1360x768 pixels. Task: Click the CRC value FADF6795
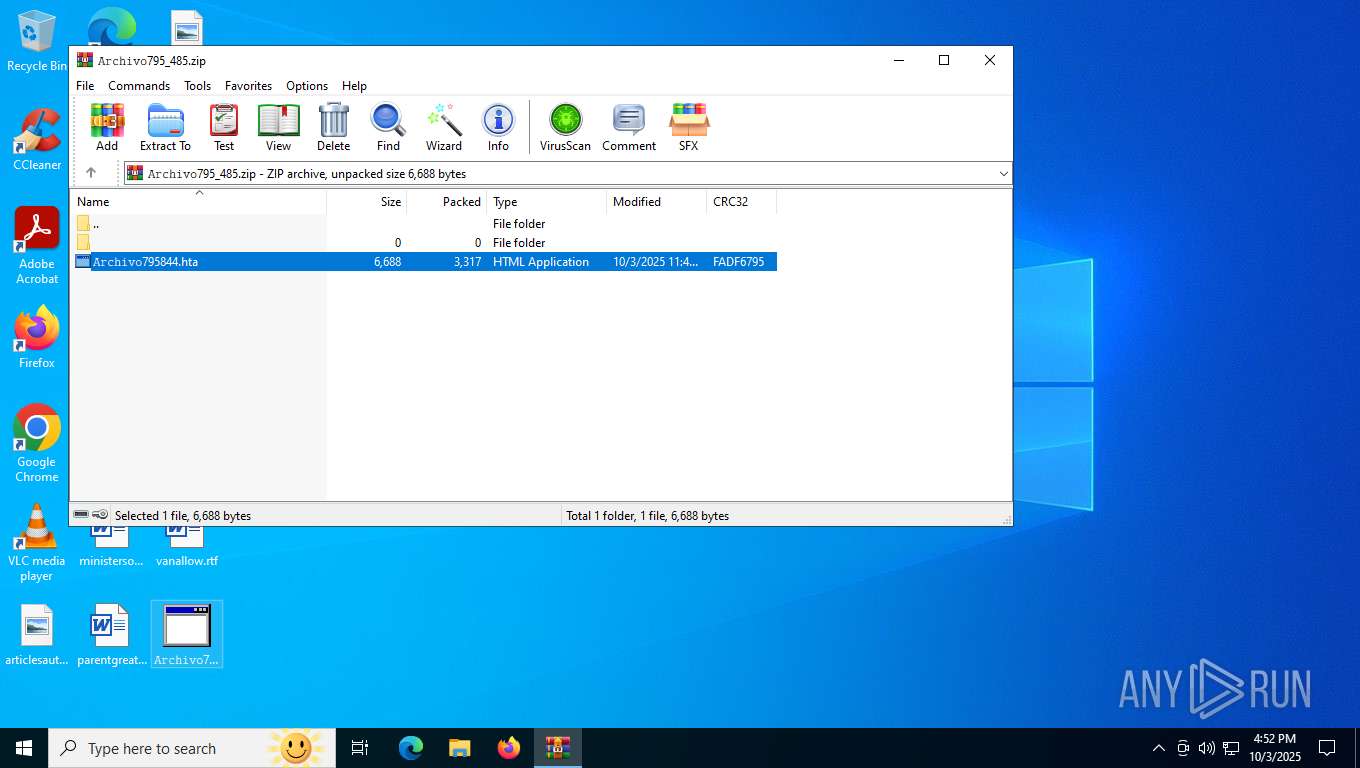(x=738, y=262)
